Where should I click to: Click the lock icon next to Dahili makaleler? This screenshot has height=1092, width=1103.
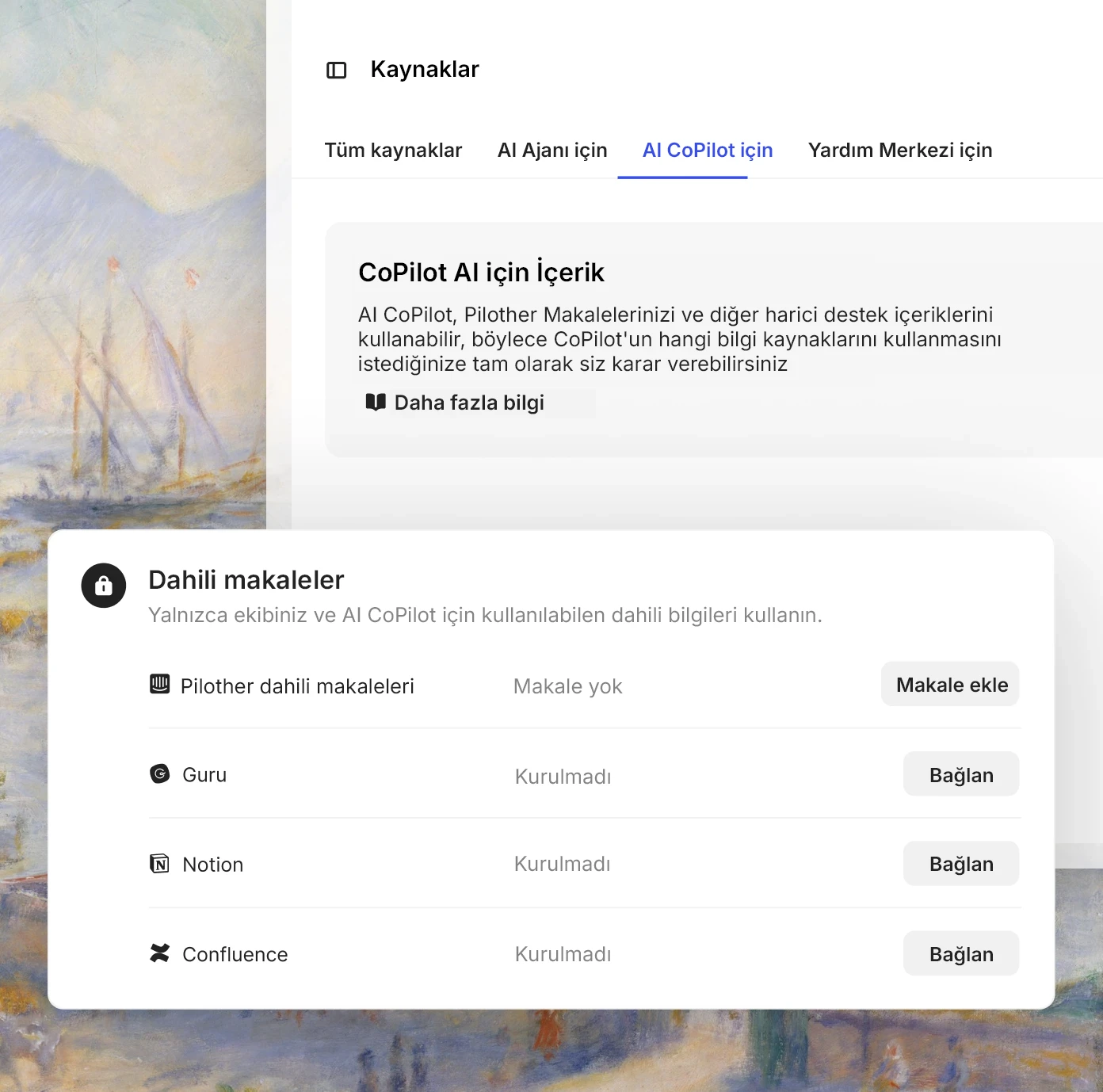pos(104,586)
